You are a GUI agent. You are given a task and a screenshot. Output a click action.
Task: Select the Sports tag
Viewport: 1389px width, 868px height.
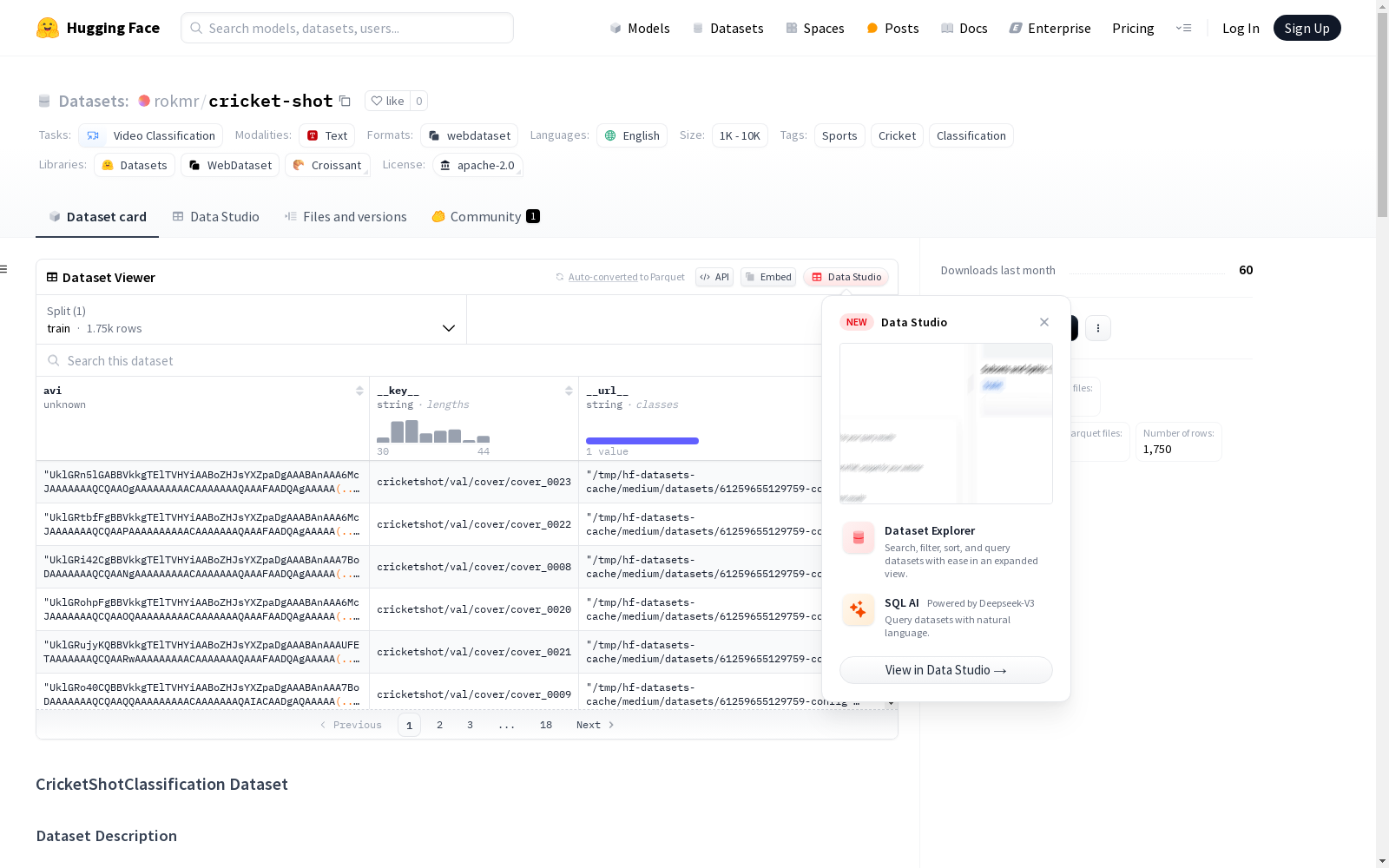(839, 135)
